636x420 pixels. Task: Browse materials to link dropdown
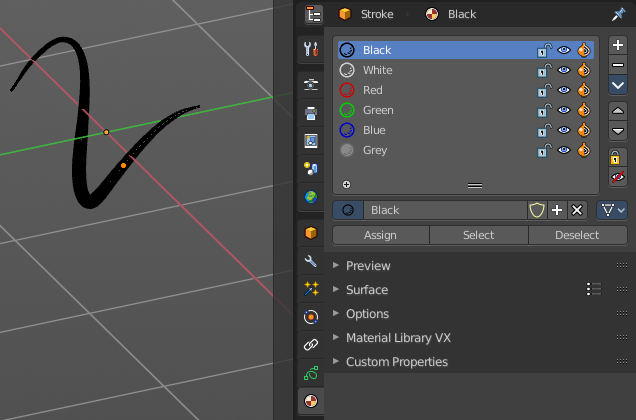[348, 210]
